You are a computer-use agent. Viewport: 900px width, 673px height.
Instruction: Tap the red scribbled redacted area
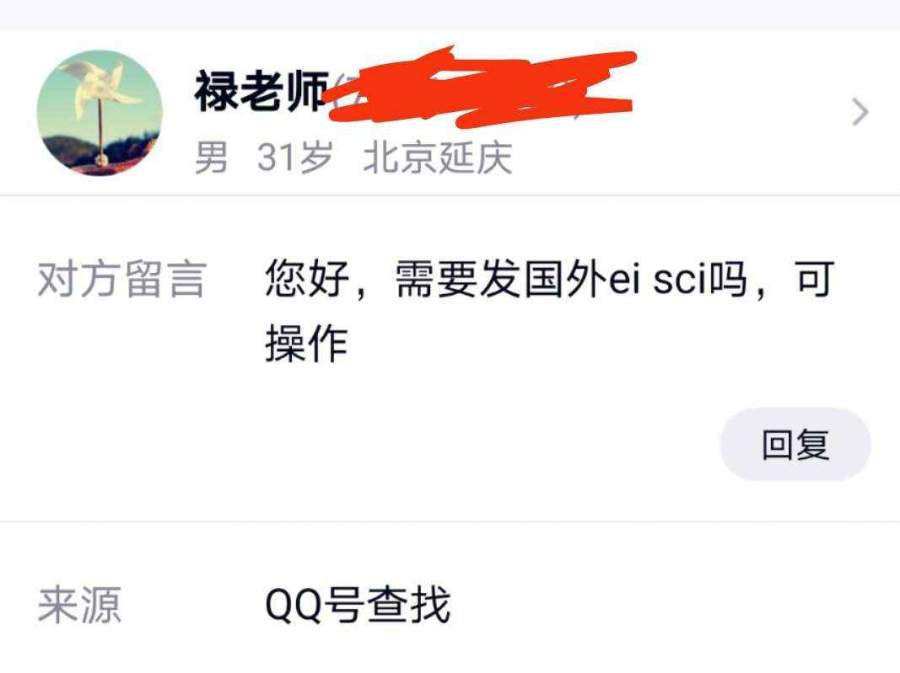[x=482, y=86]
